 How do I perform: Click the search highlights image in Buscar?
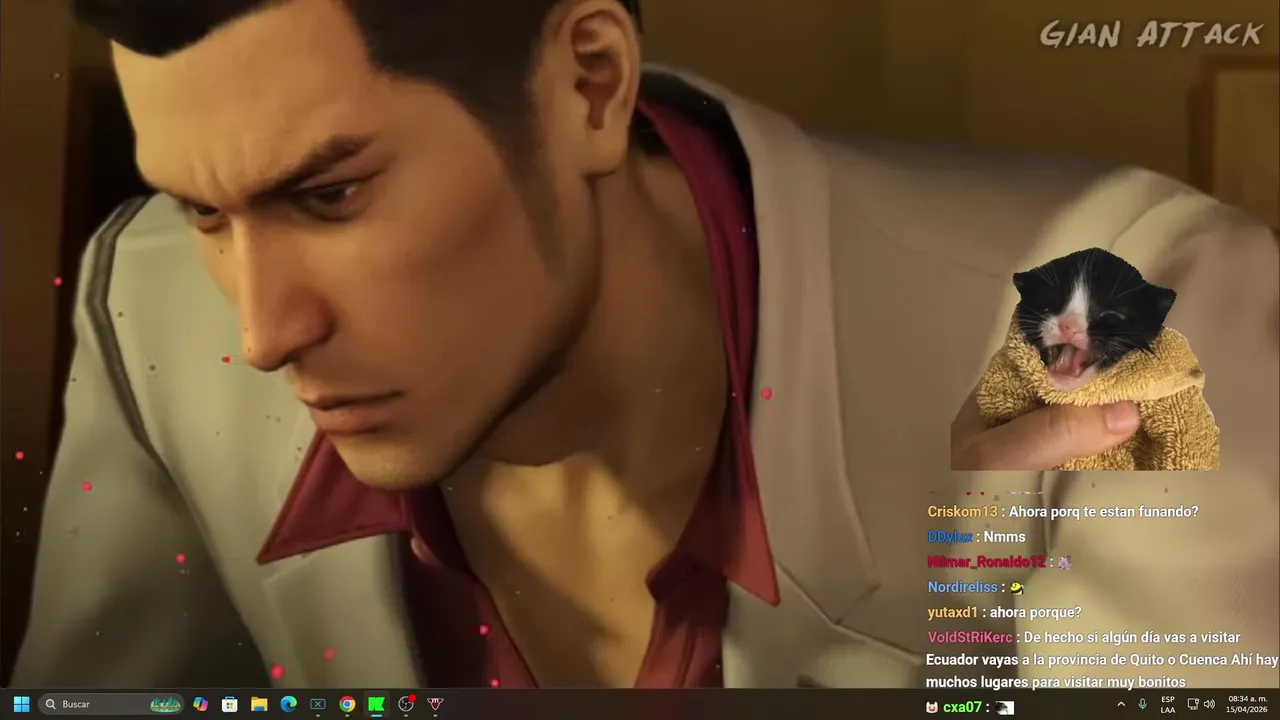(x=165, y=704)
